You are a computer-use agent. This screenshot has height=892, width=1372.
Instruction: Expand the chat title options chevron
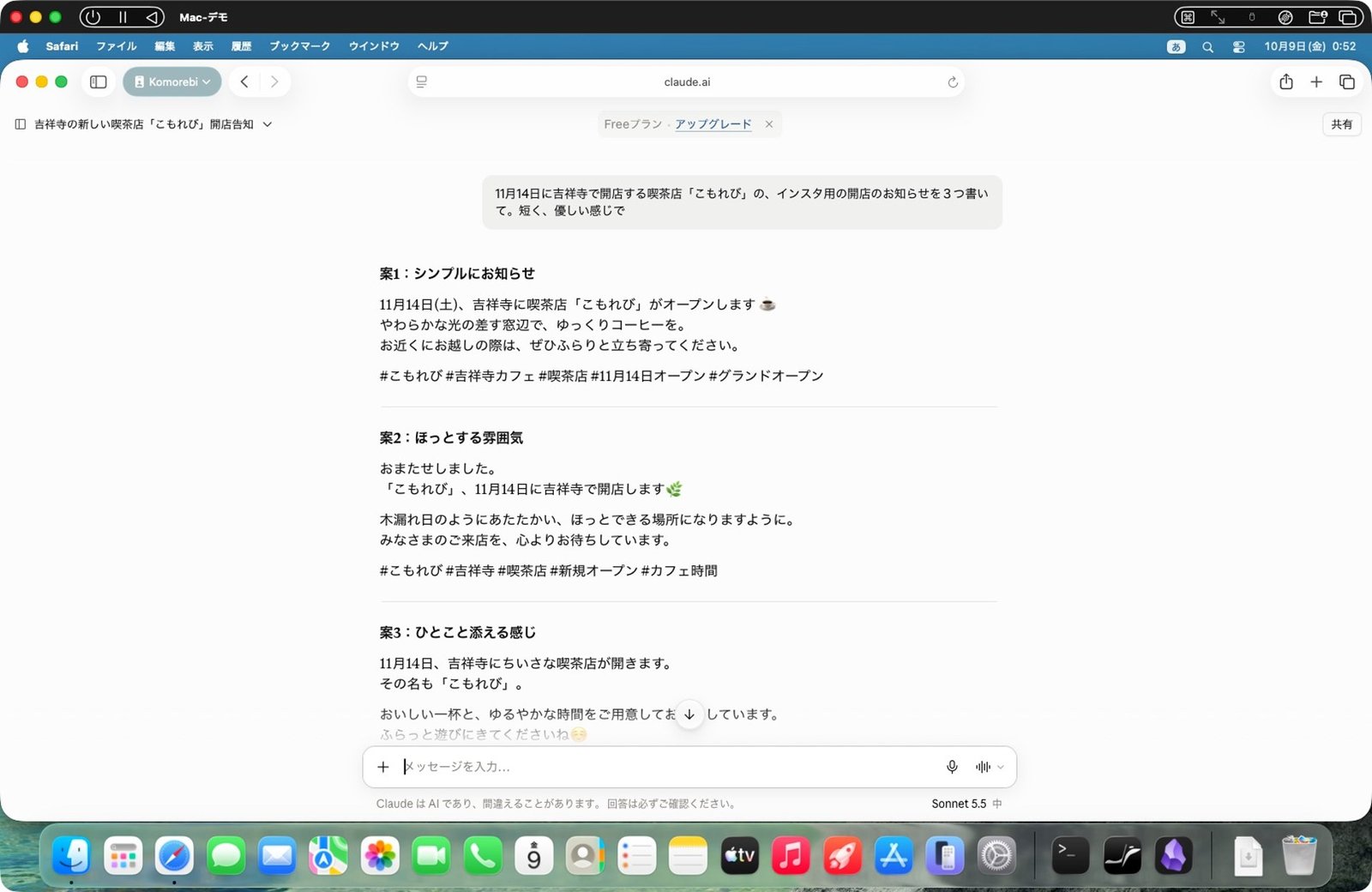pyautogui.click(x=268, y=124)
